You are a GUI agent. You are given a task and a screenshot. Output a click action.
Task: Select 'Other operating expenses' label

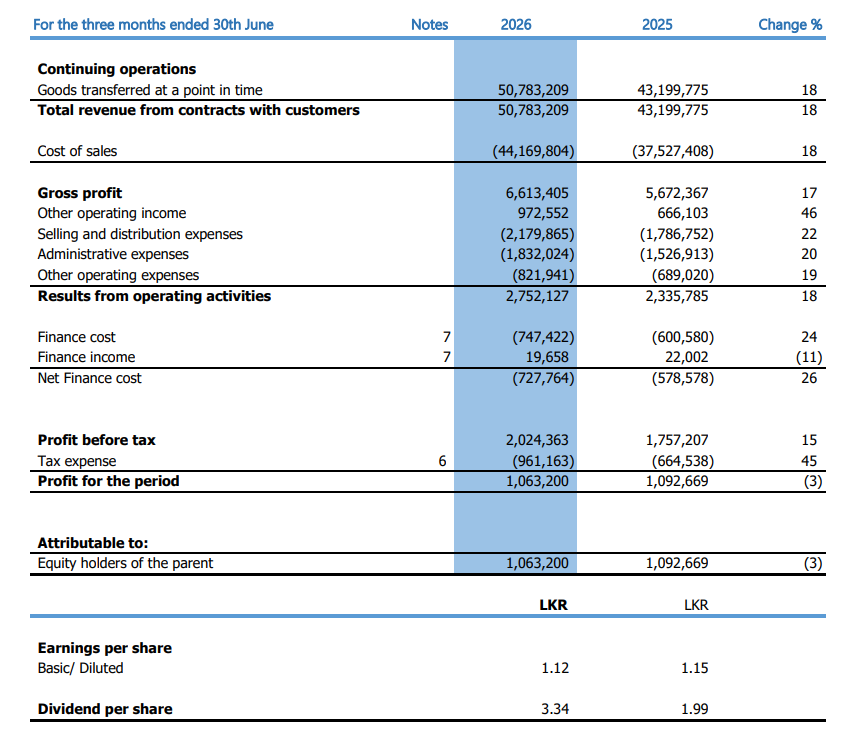(118, 275)
